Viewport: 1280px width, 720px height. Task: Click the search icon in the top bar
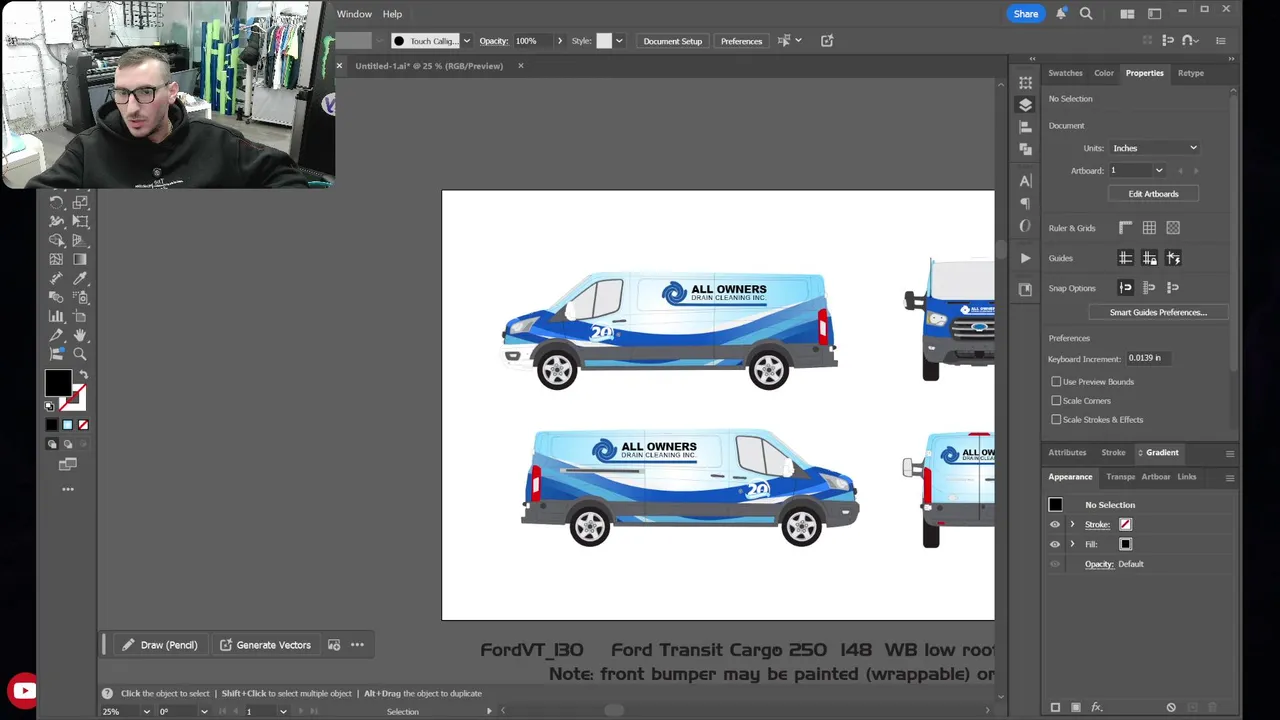[1086, 14]
